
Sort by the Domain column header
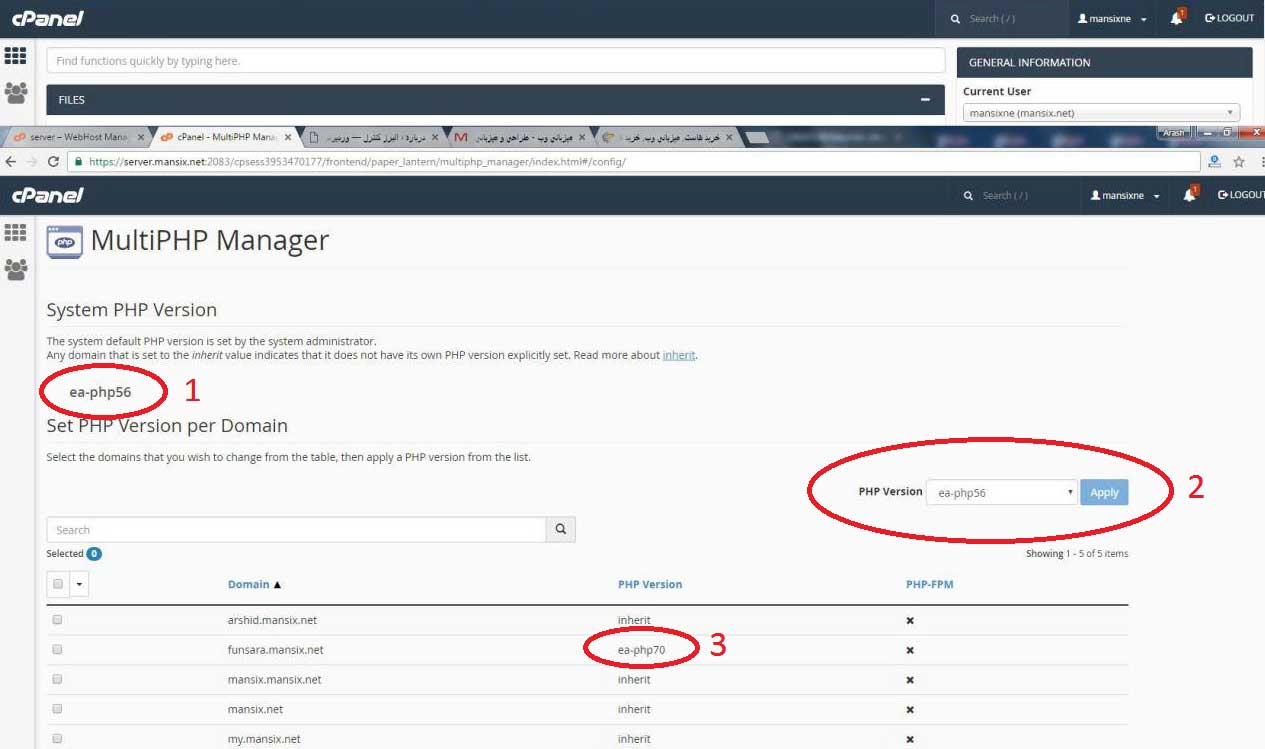[248, 585]
